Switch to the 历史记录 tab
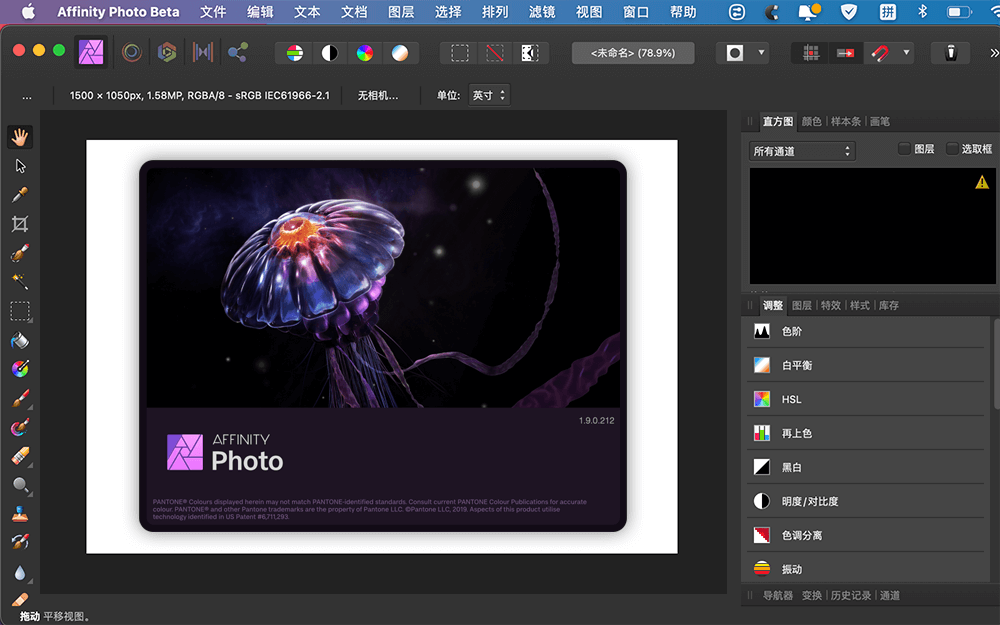Image resolution: width=1000 pixels, height=625 pixels. (x=851, y=595)
